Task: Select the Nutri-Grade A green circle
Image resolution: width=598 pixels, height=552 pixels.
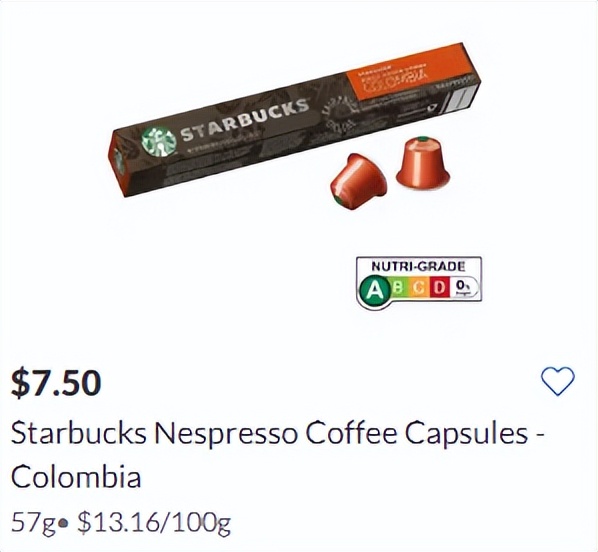Action: 374,291
